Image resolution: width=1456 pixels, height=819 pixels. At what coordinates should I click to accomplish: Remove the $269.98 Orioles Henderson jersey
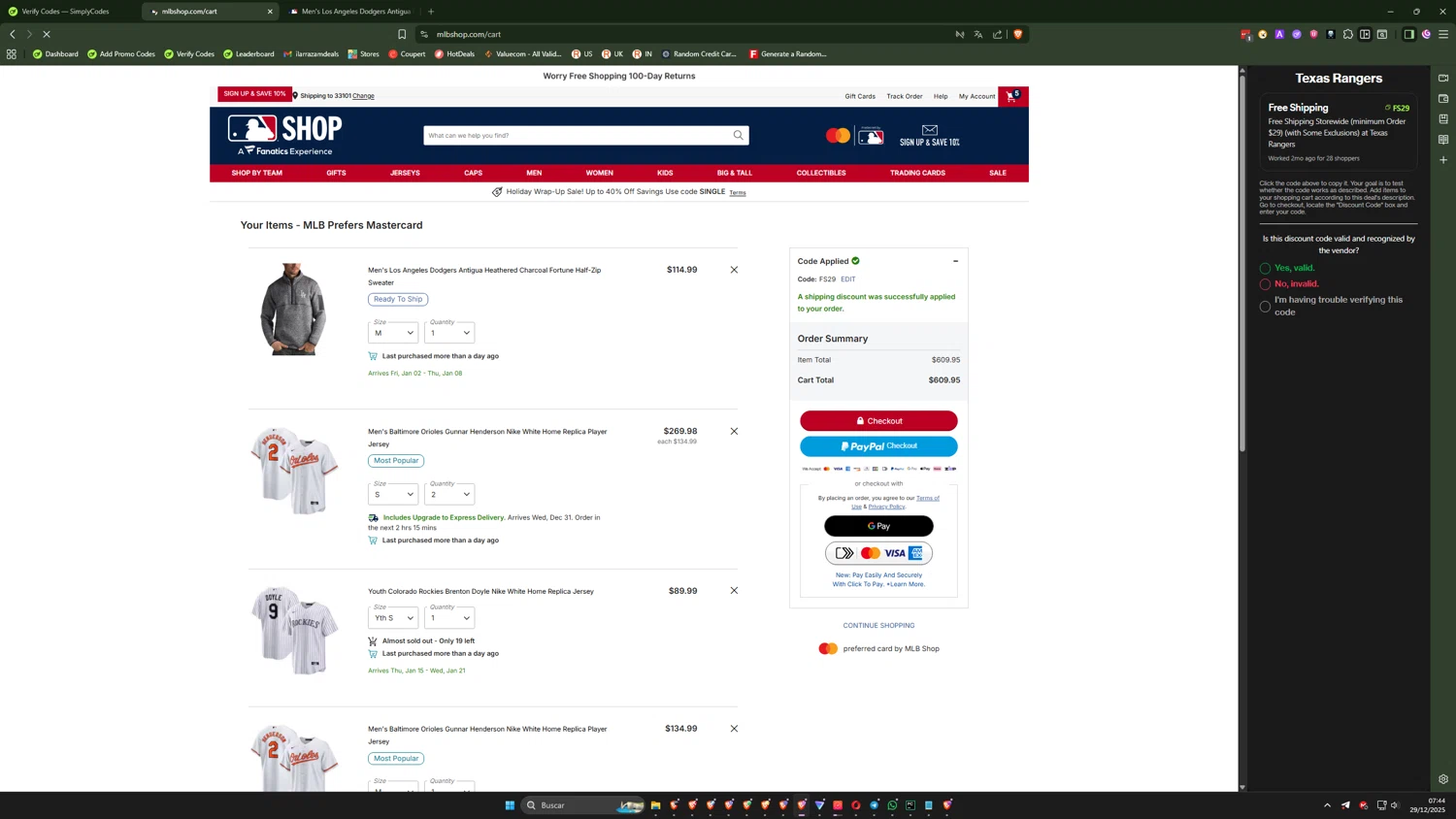734,431
